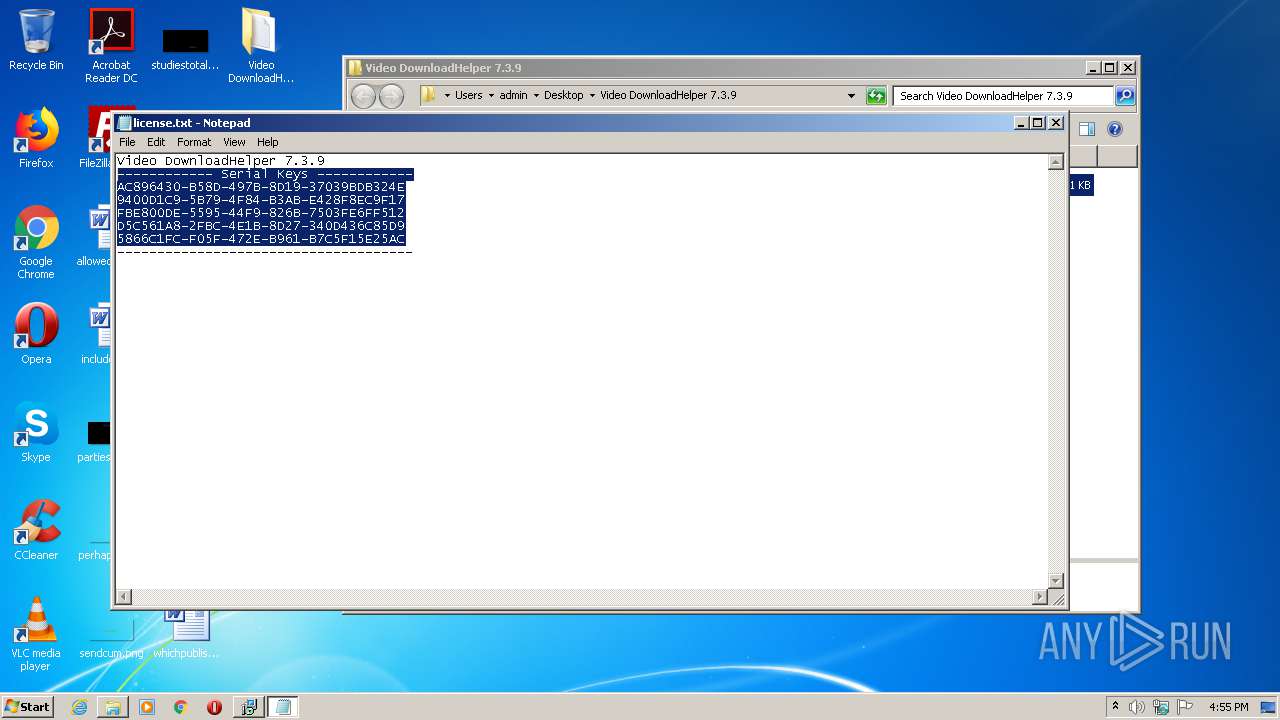Click serial key starting 5866C1FC

[x=261, y=239]
